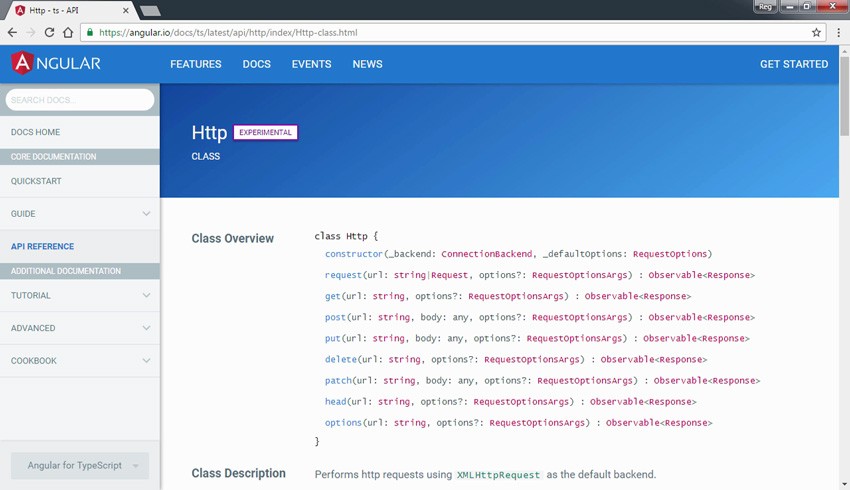Click the request method link
The width and height of the screenshot is (850, 490).
343,275
